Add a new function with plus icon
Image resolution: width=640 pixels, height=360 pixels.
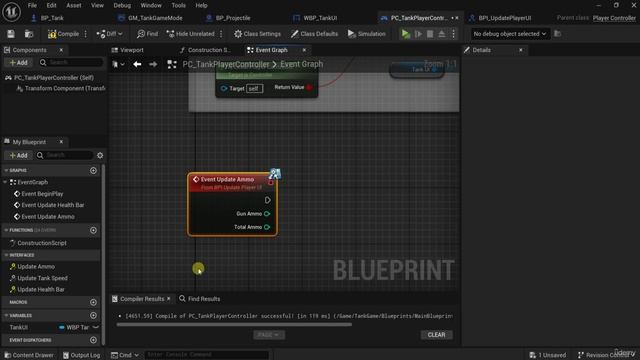click(93, 230)
